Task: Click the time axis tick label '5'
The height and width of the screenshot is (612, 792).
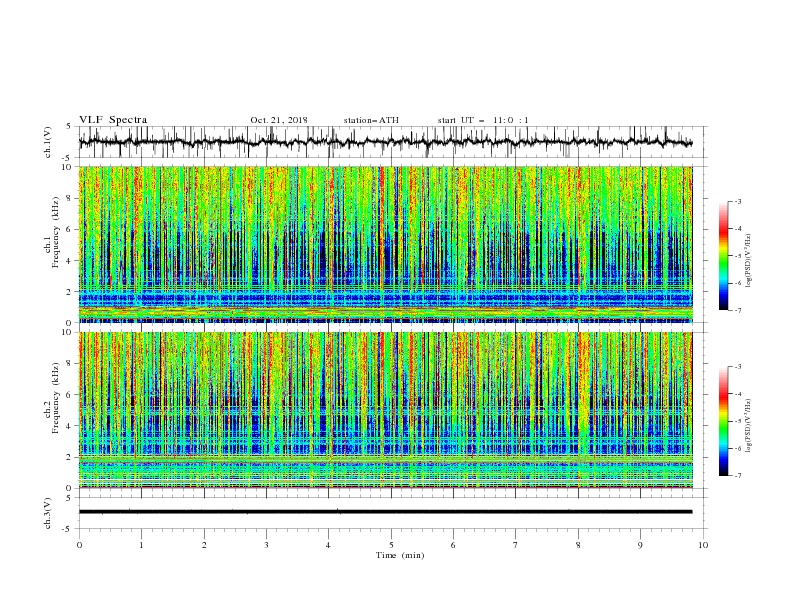Action: [391, 545]
